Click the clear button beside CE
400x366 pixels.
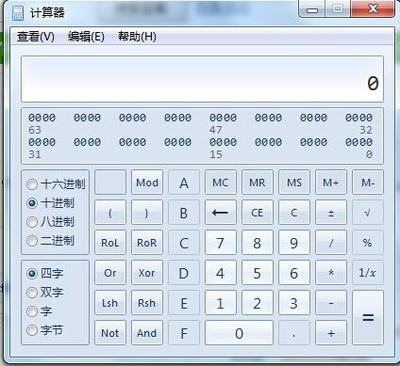click(x=294, y=213)
